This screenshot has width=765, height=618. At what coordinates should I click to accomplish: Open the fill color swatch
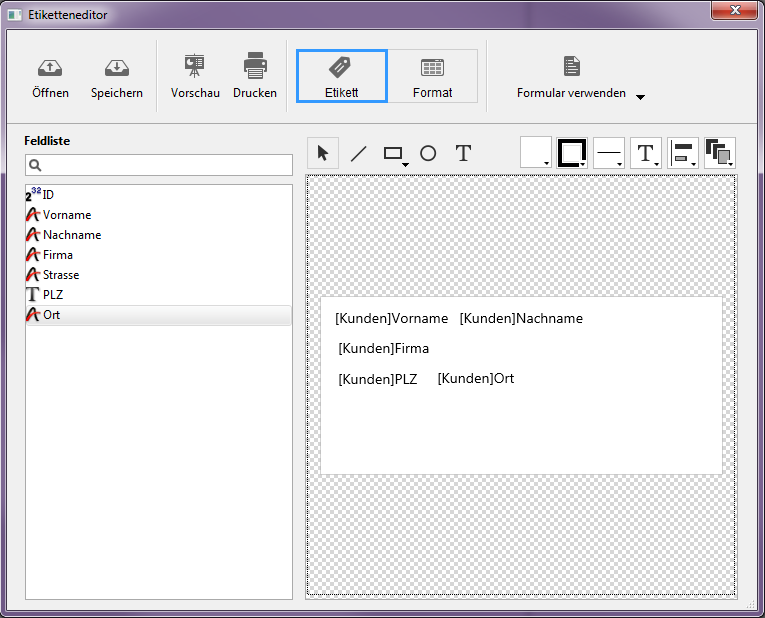click(536, 153)
